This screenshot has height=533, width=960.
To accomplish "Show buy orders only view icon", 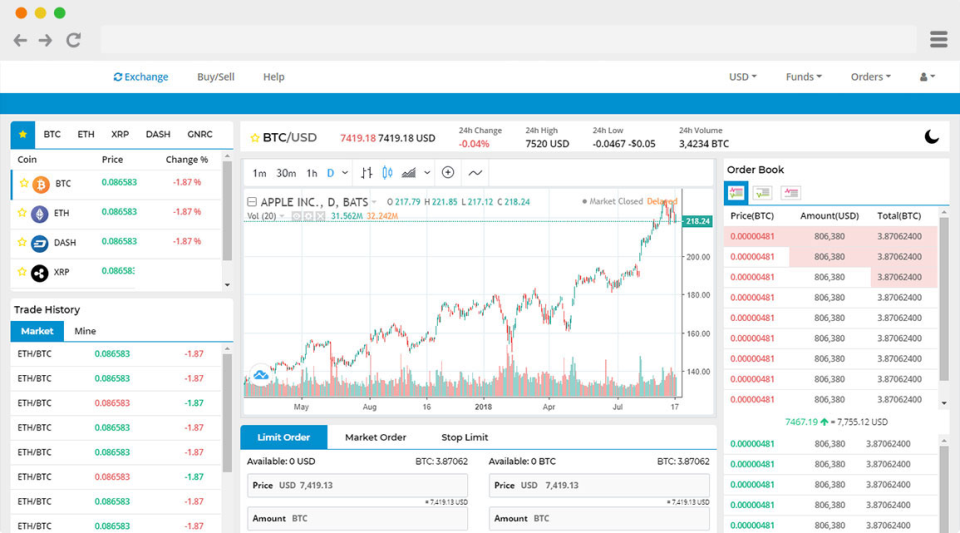I will 762,193.
